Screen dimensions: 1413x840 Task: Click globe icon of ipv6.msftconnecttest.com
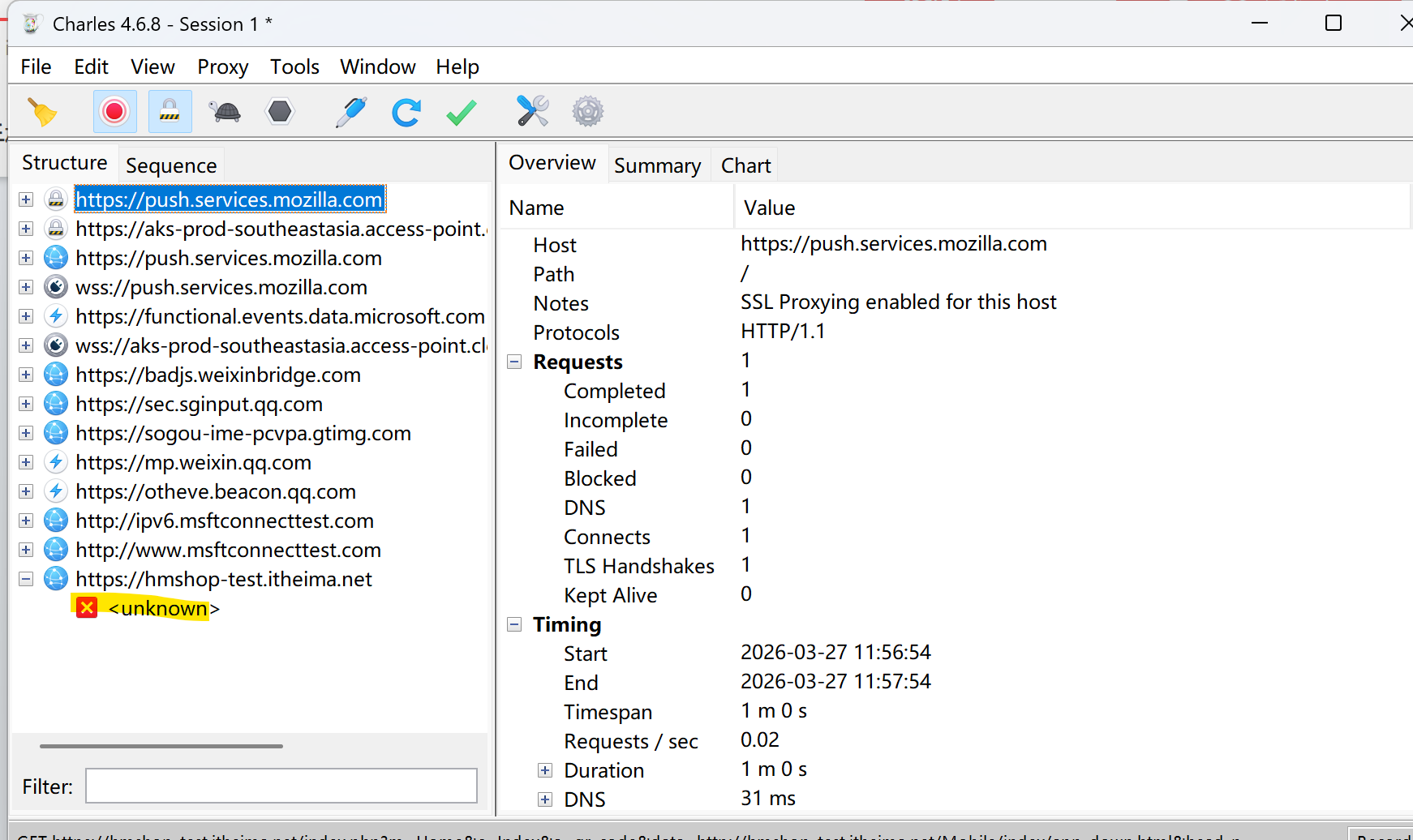[56, 521]
